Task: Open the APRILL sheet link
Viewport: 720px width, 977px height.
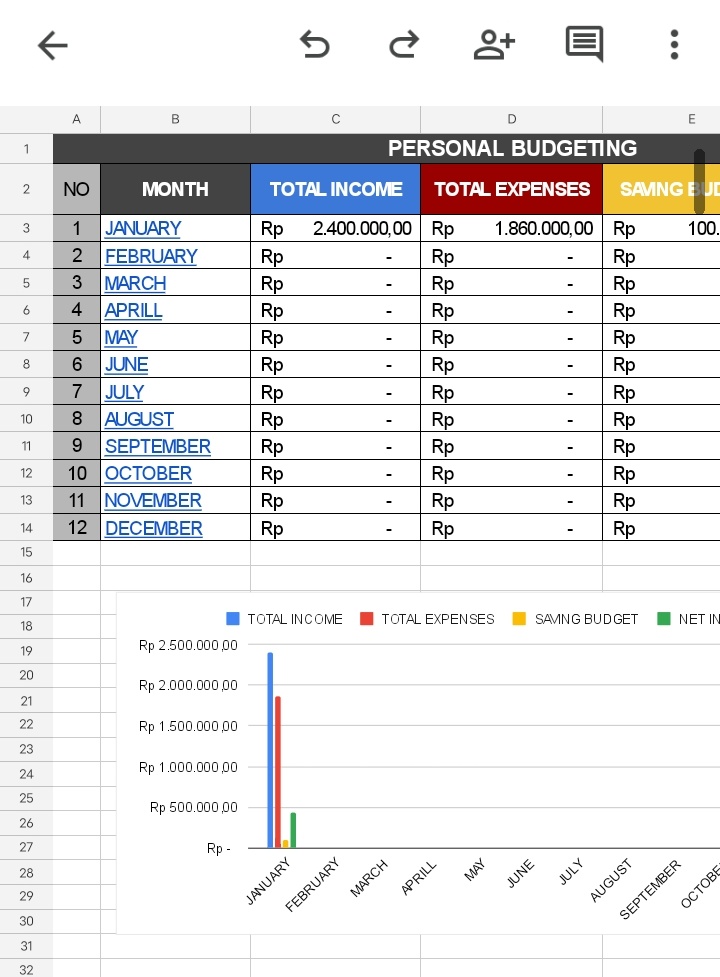Action: click(133, 310)
